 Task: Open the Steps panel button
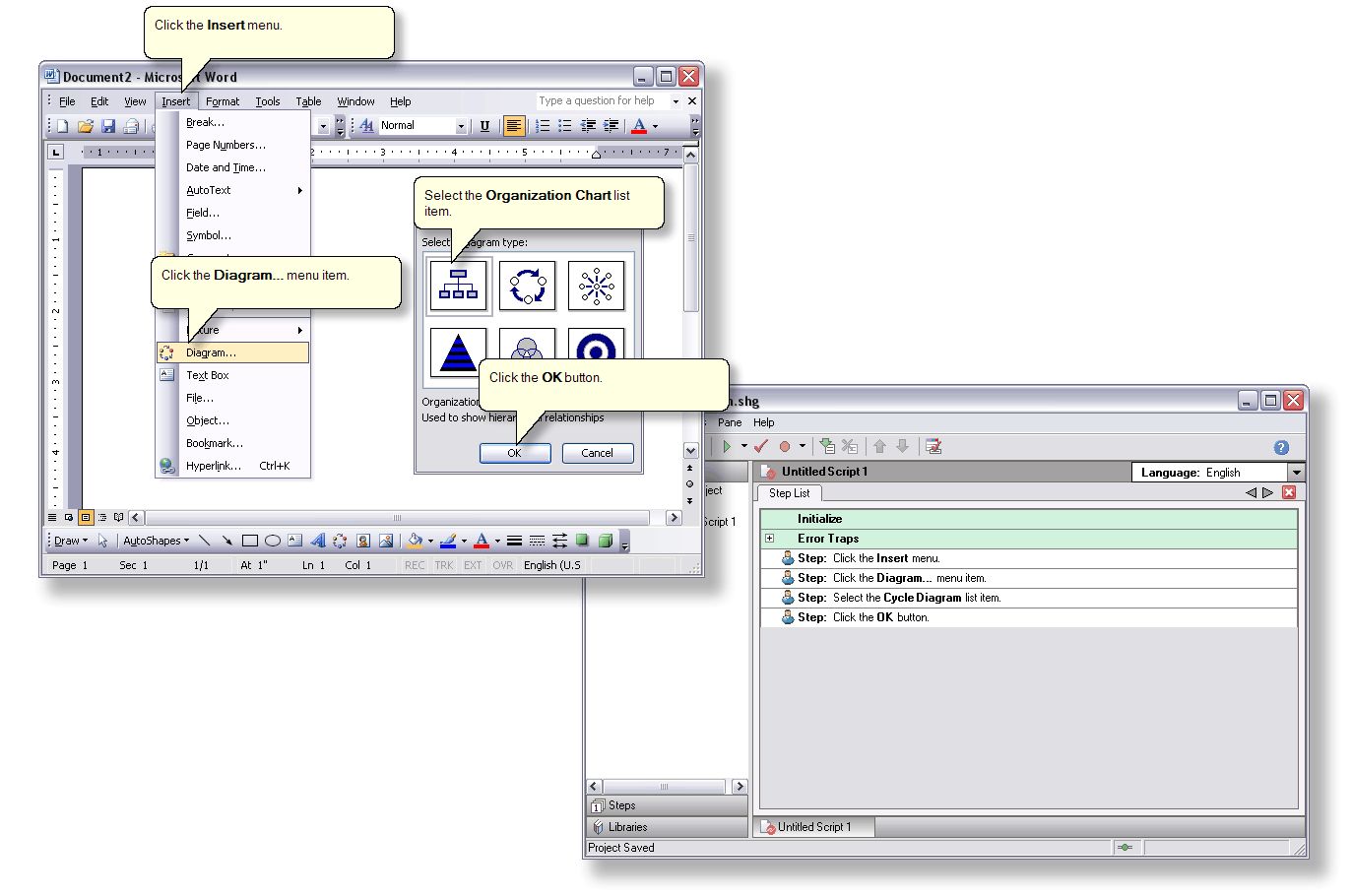(667, 805)
